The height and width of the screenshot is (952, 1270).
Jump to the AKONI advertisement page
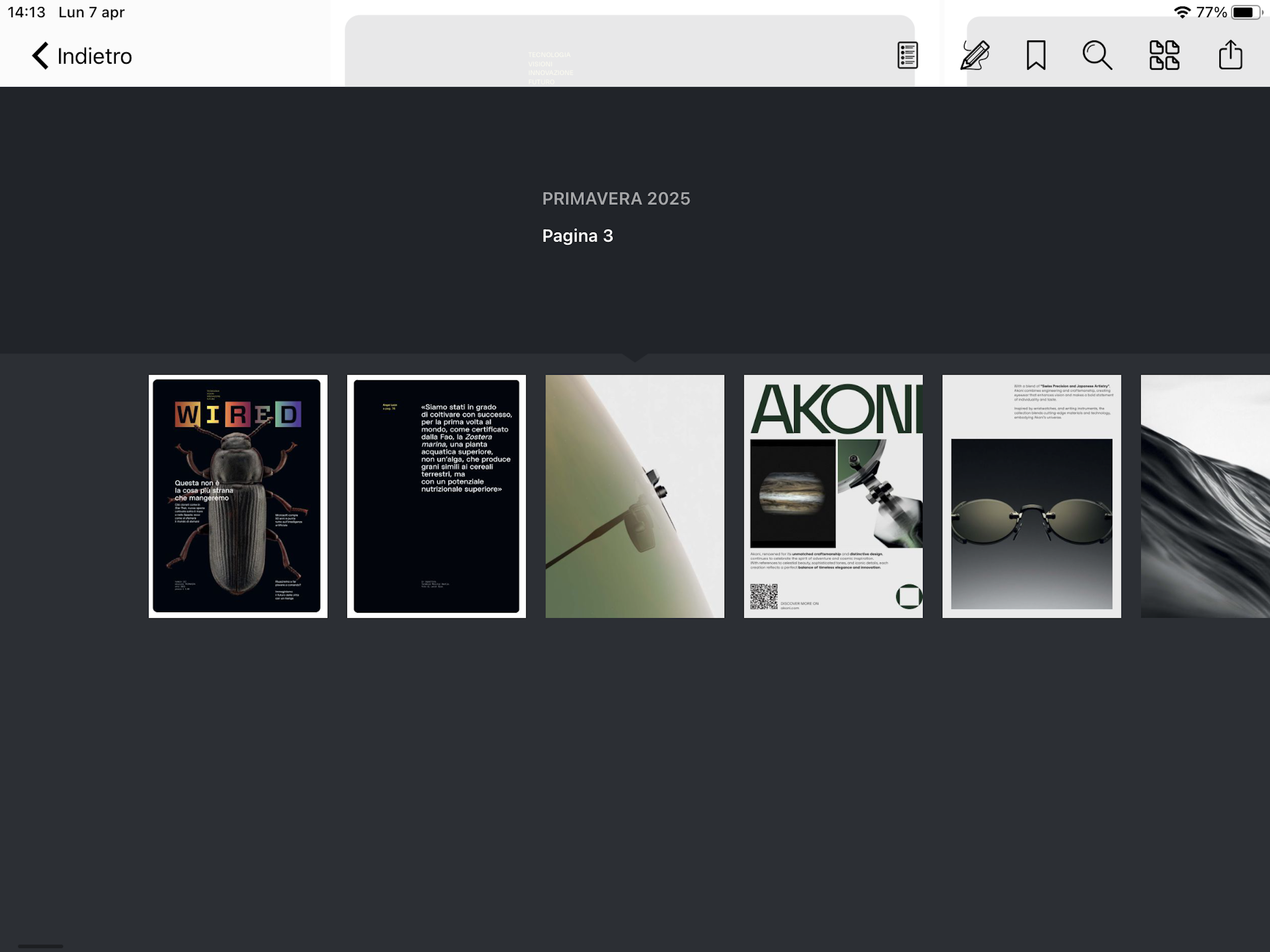(833, 496)
